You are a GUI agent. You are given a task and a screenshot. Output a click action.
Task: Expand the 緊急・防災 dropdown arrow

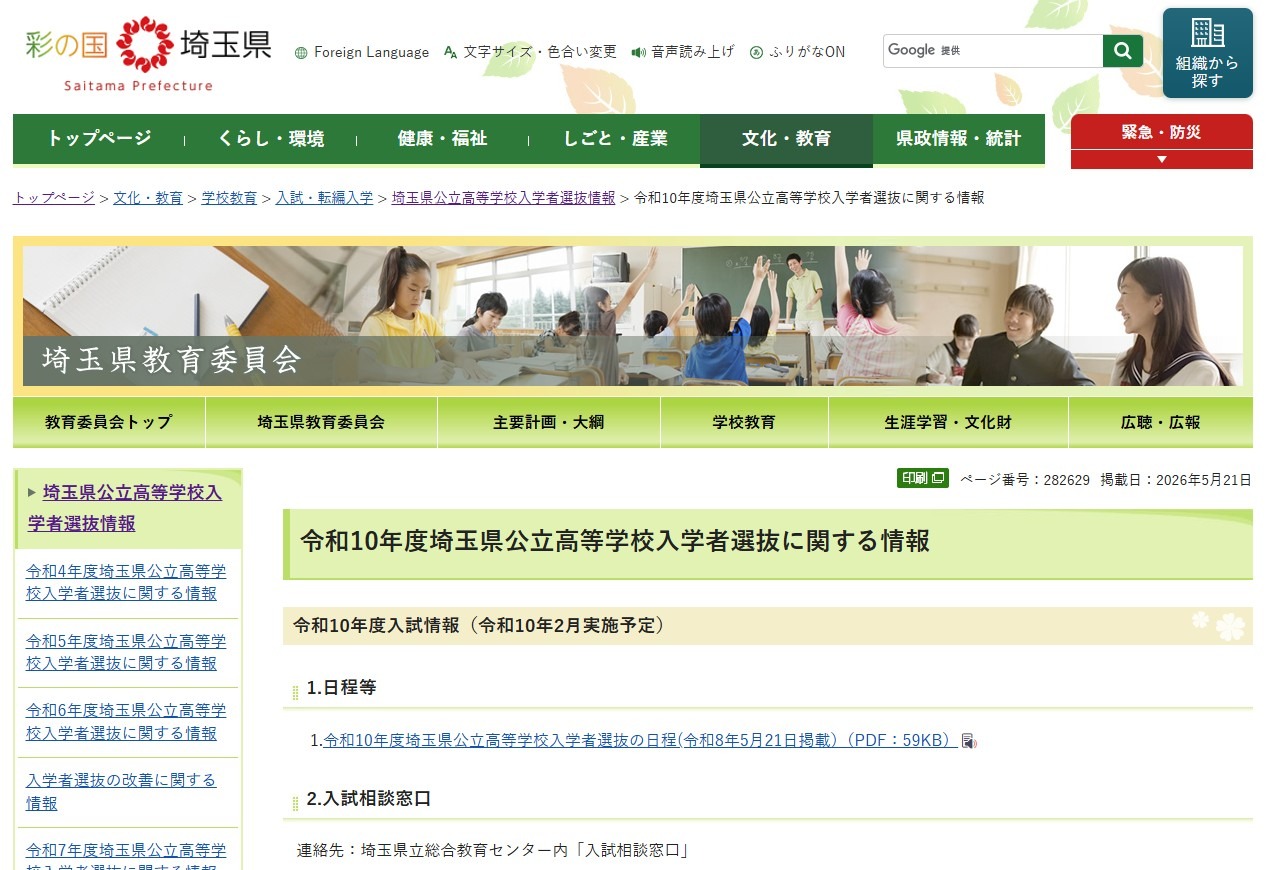click(x=1161, y=160)
